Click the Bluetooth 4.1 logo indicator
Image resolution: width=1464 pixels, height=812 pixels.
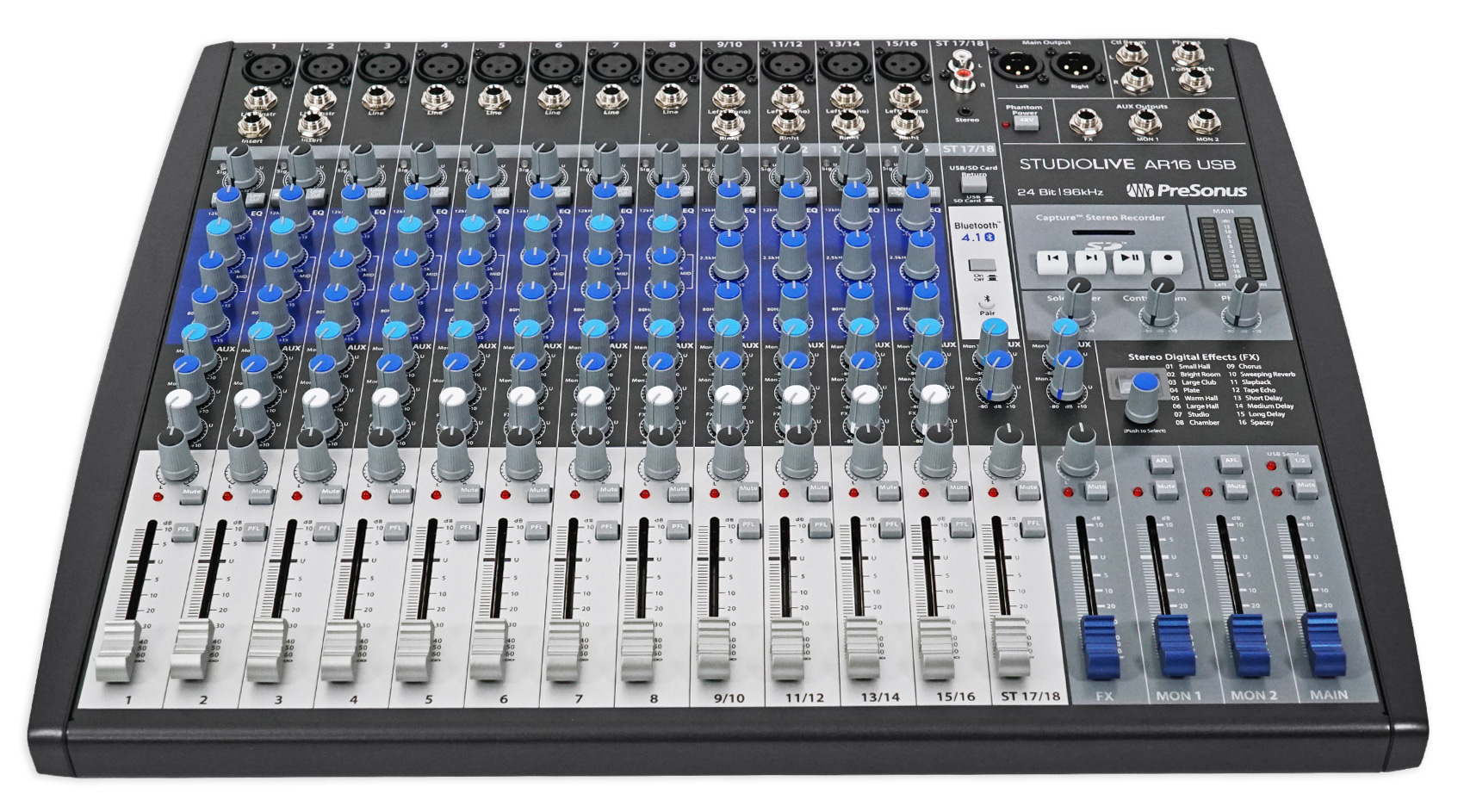(979, 237)
